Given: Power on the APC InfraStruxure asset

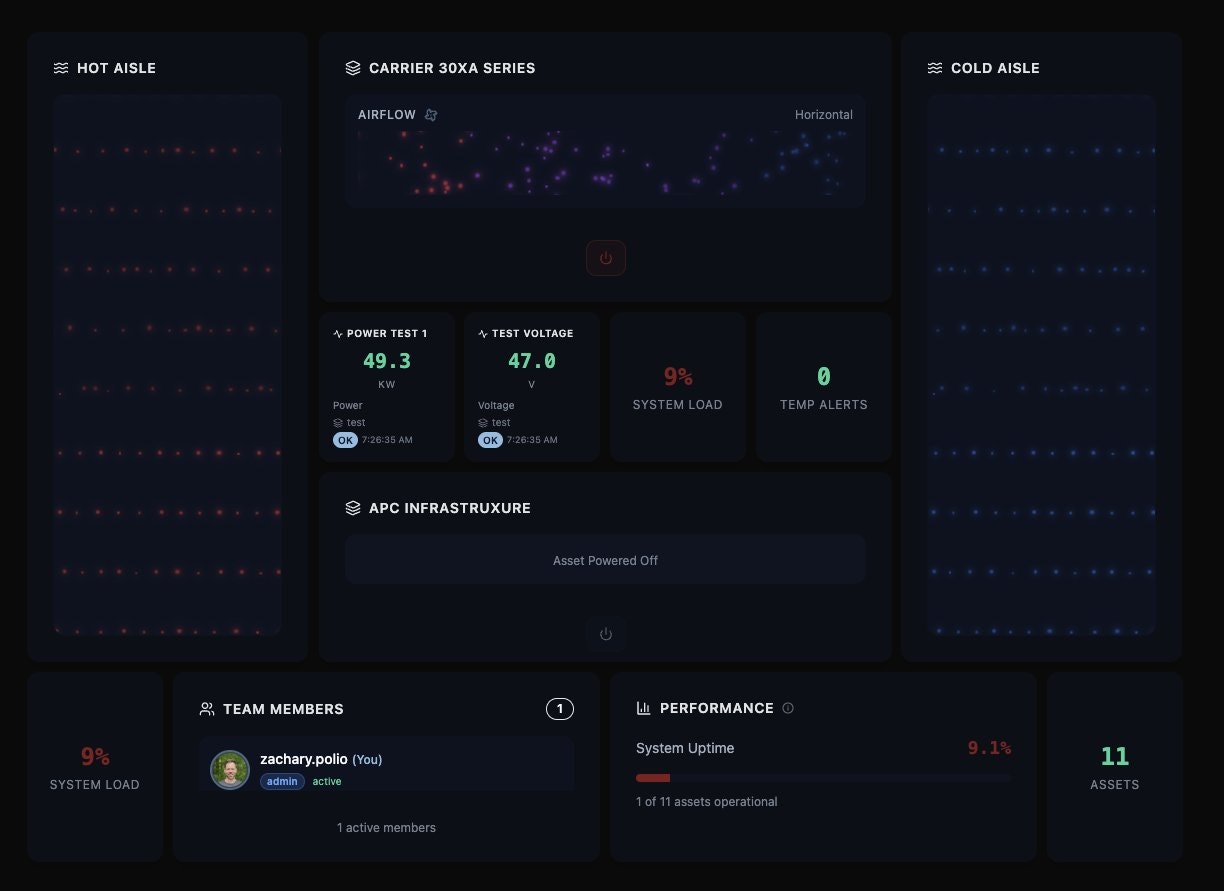Looking at the screenshot, I should point(606,633).
